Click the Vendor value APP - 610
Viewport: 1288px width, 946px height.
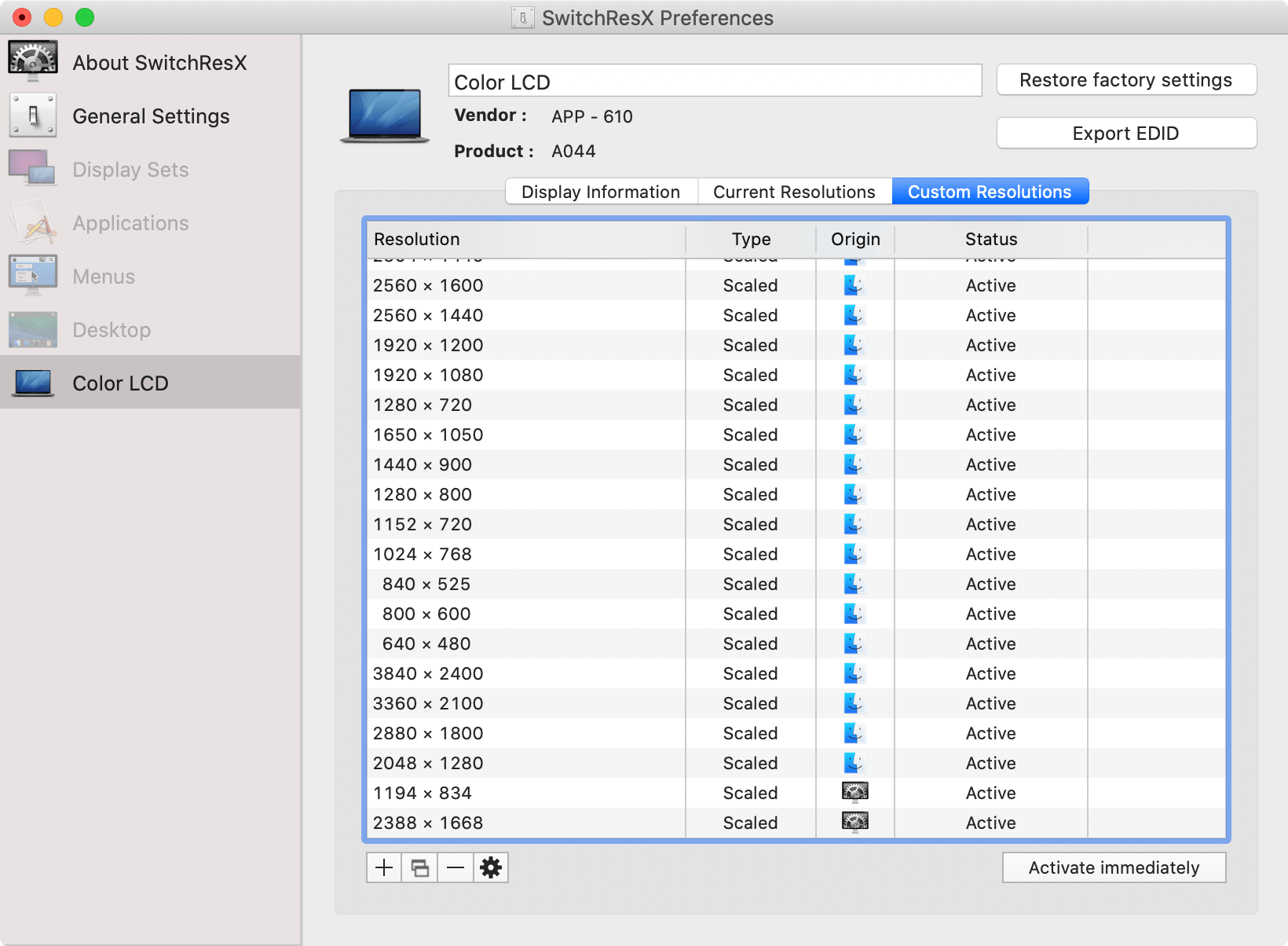tap(592, 116)
